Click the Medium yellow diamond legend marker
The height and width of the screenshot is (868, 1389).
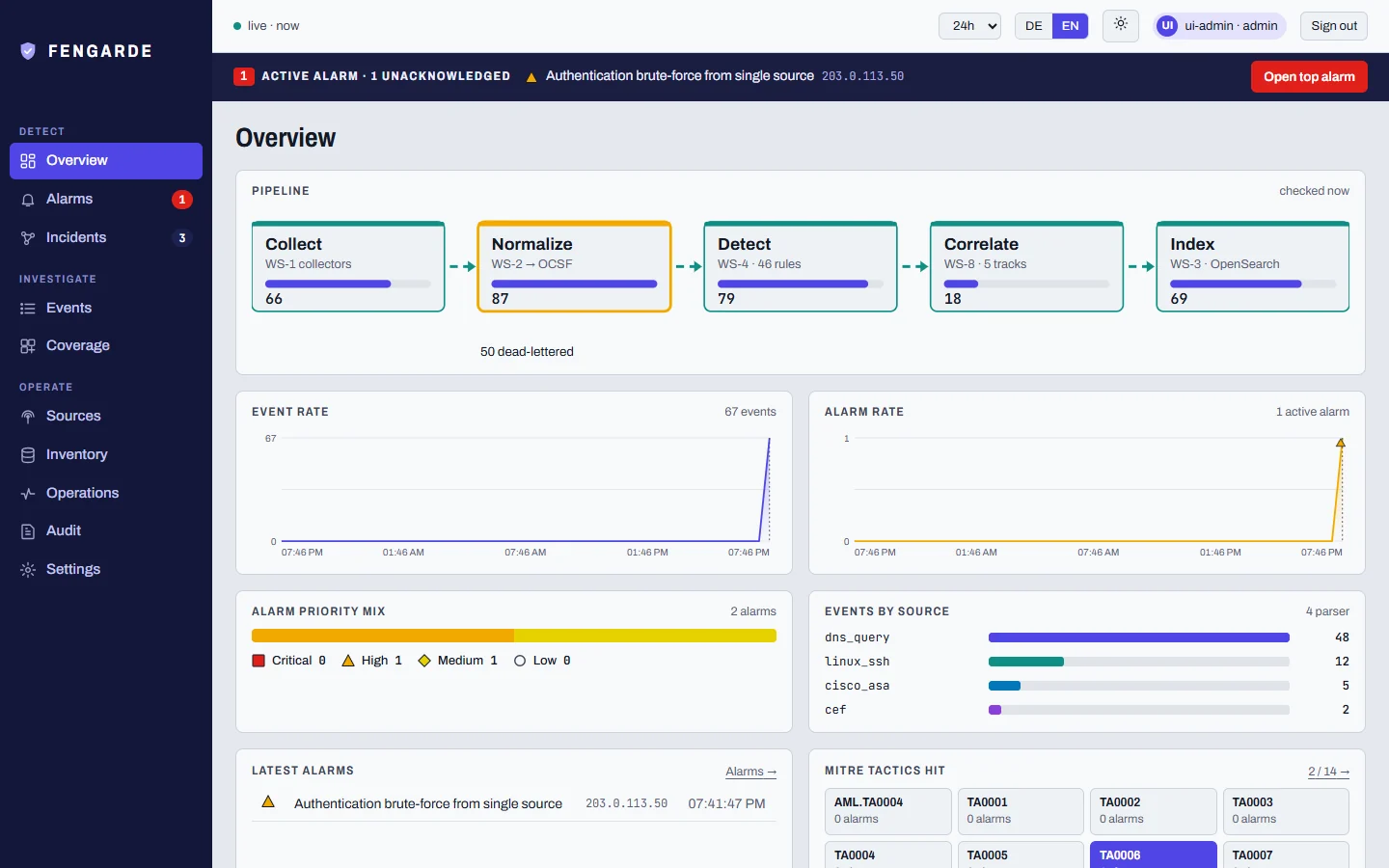click(x=424, y=661)
